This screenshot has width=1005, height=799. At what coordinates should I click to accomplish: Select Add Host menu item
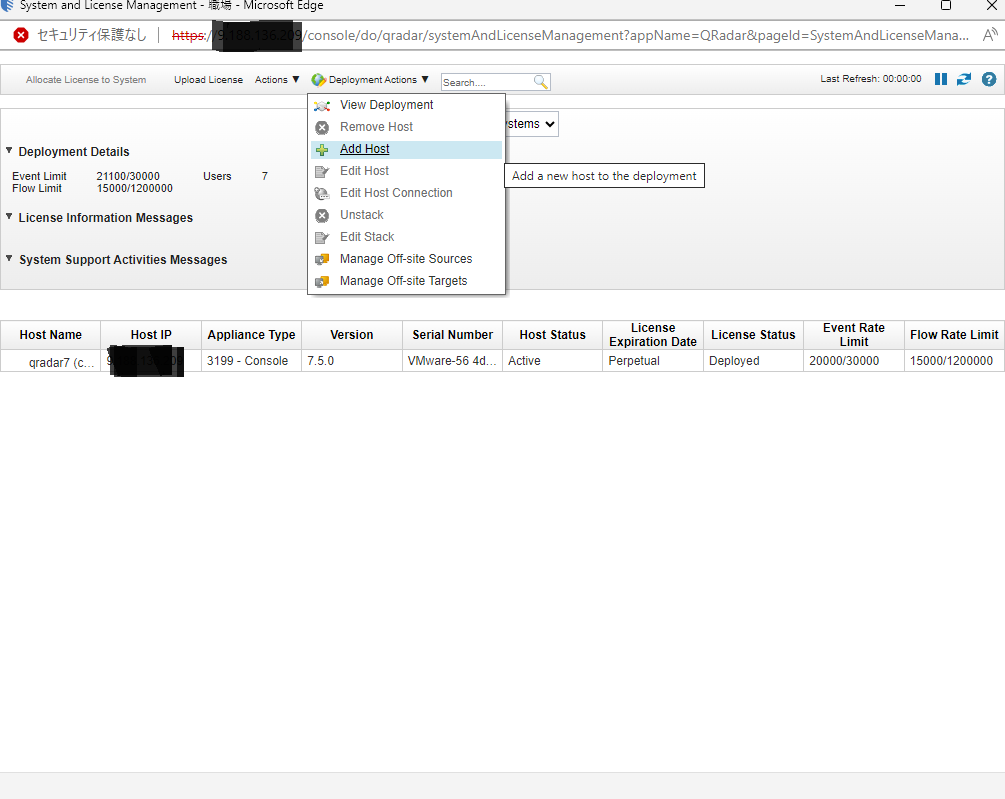(x=406, y=149)
